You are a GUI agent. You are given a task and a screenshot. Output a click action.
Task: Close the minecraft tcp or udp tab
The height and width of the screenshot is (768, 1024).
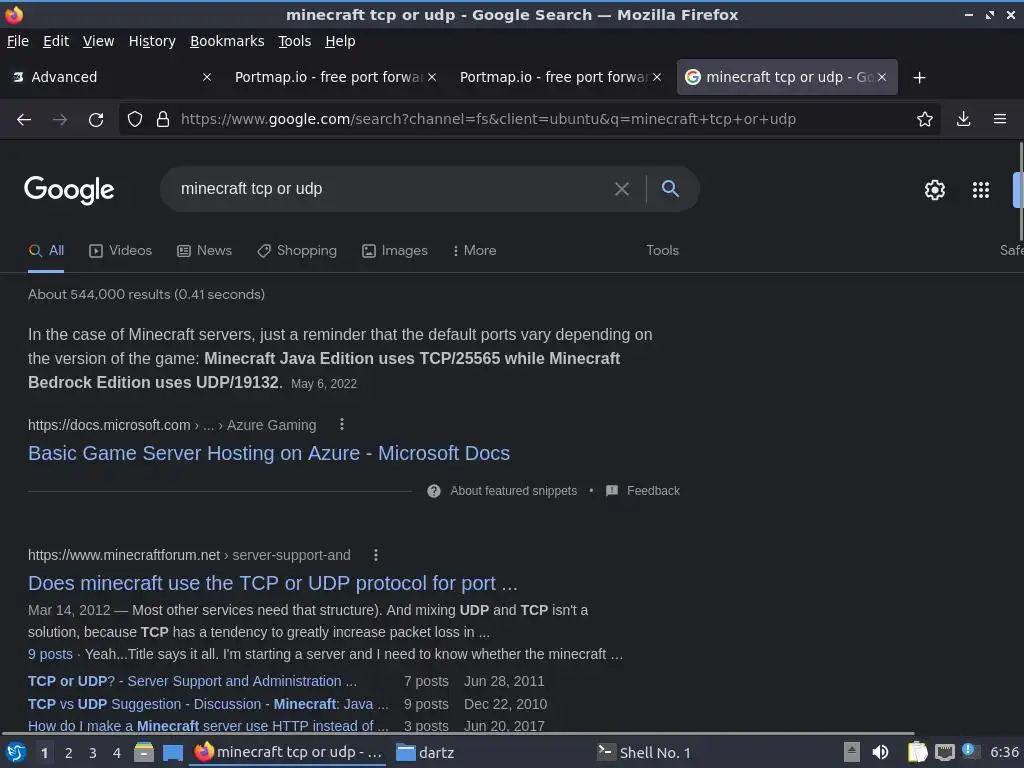[882, 77]
